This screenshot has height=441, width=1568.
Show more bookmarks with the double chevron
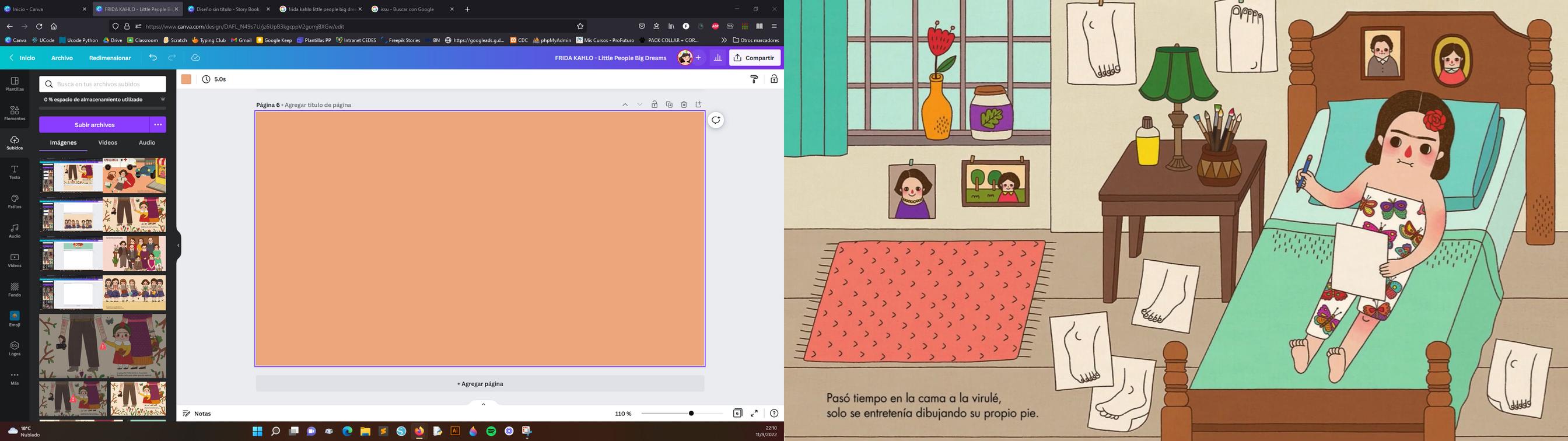pos(724,40)
